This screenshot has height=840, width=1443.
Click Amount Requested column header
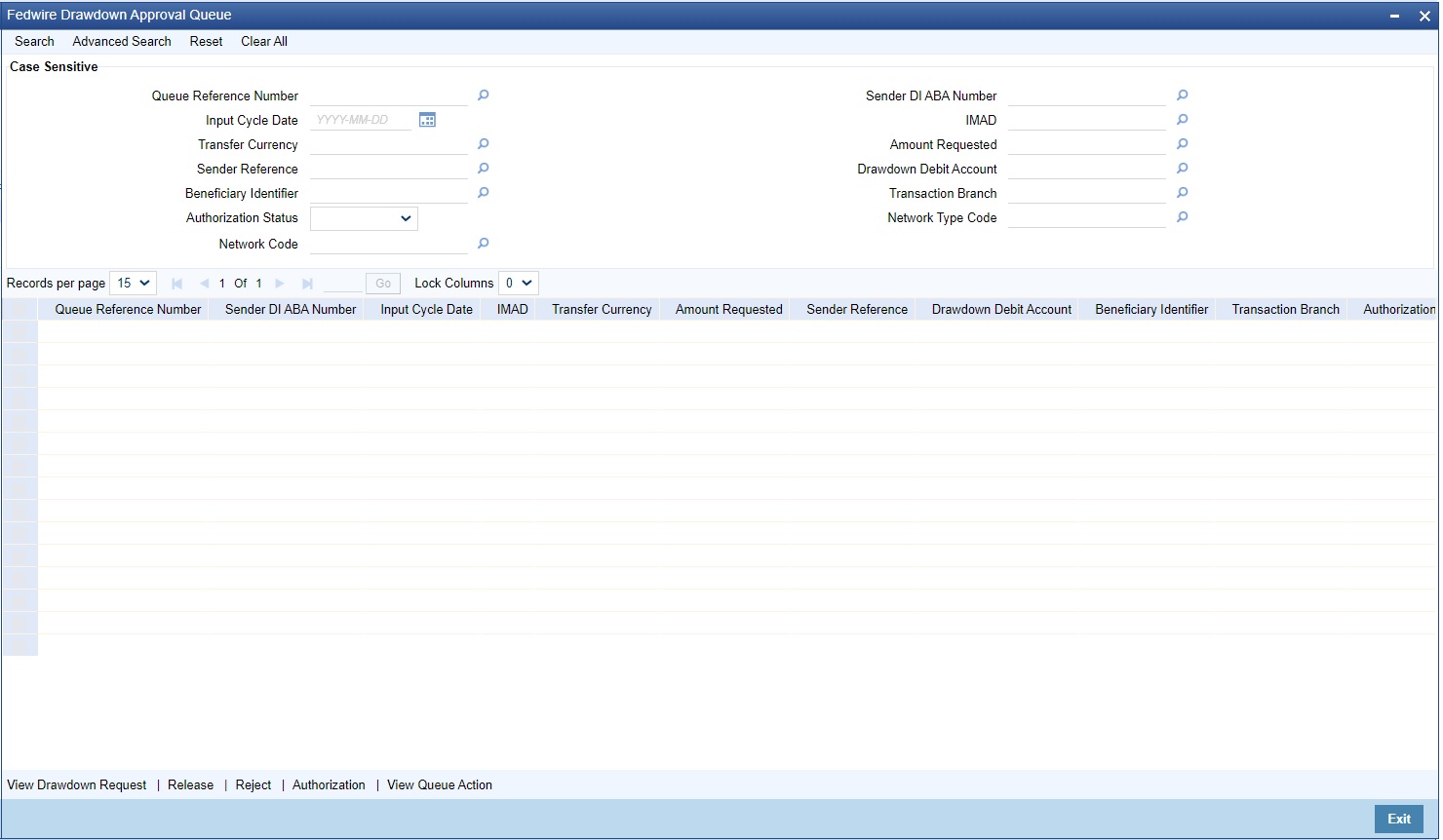click(x=729, y=309)
